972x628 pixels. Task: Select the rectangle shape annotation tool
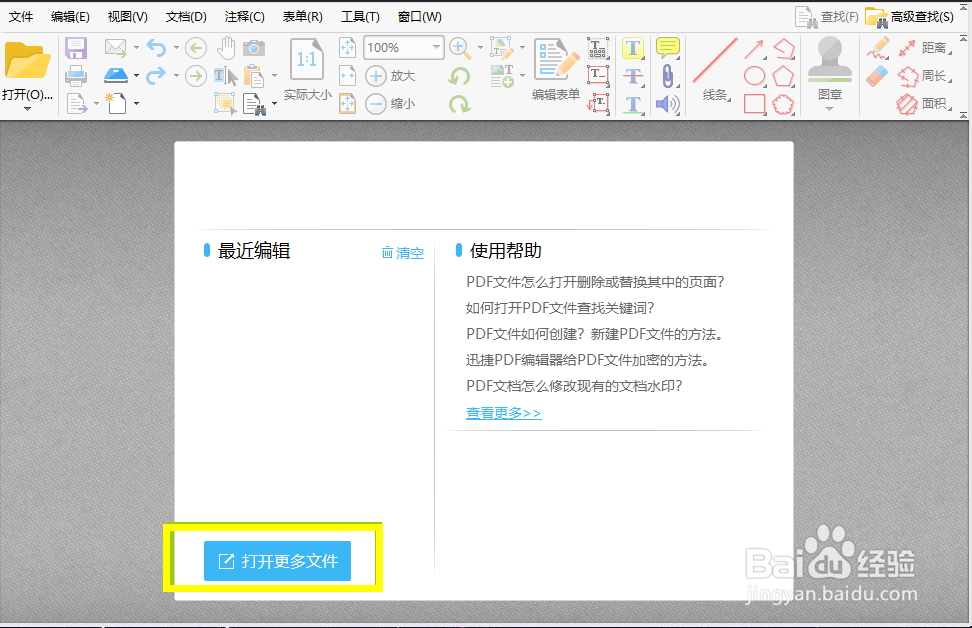pyautogui.click(x=752, y=103)
